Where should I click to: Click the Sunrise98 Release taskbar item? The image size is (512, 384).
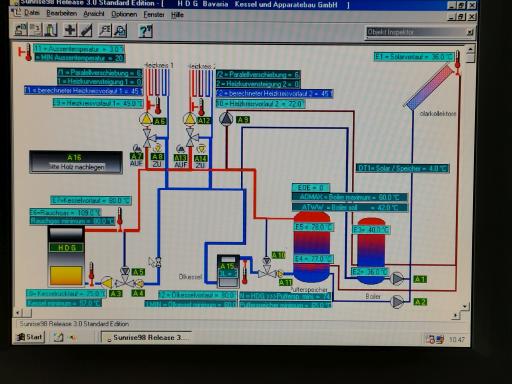coord(147,337)
